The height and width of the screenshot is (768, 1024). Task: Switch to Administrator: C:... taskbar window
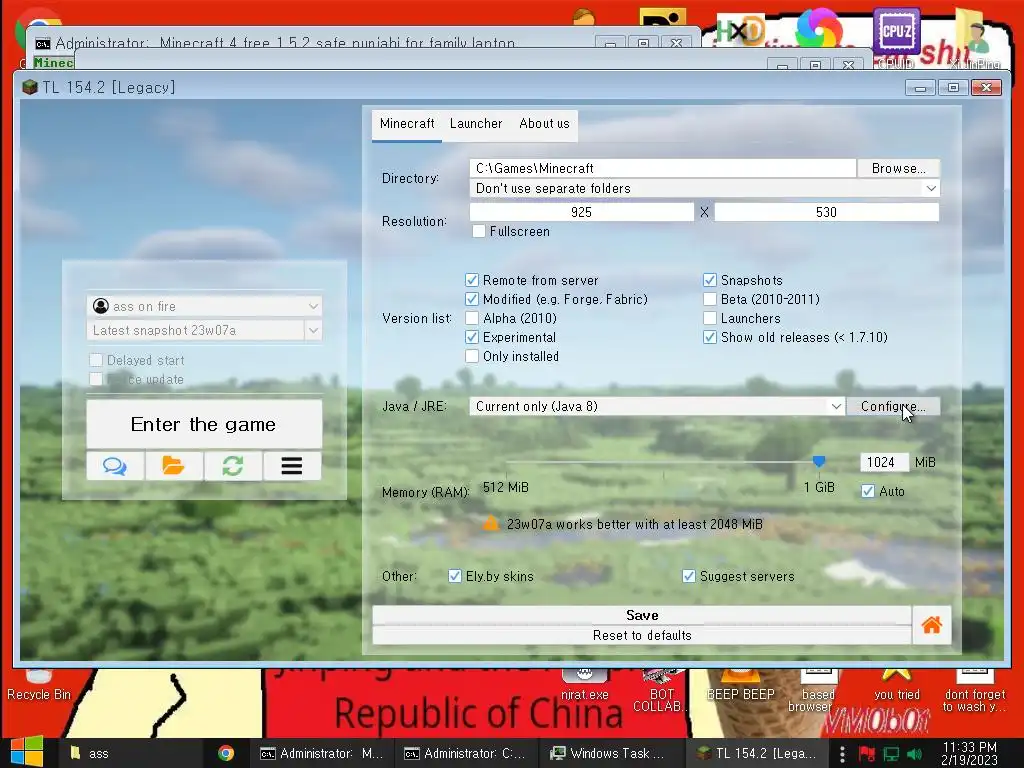tap(465, 753)
